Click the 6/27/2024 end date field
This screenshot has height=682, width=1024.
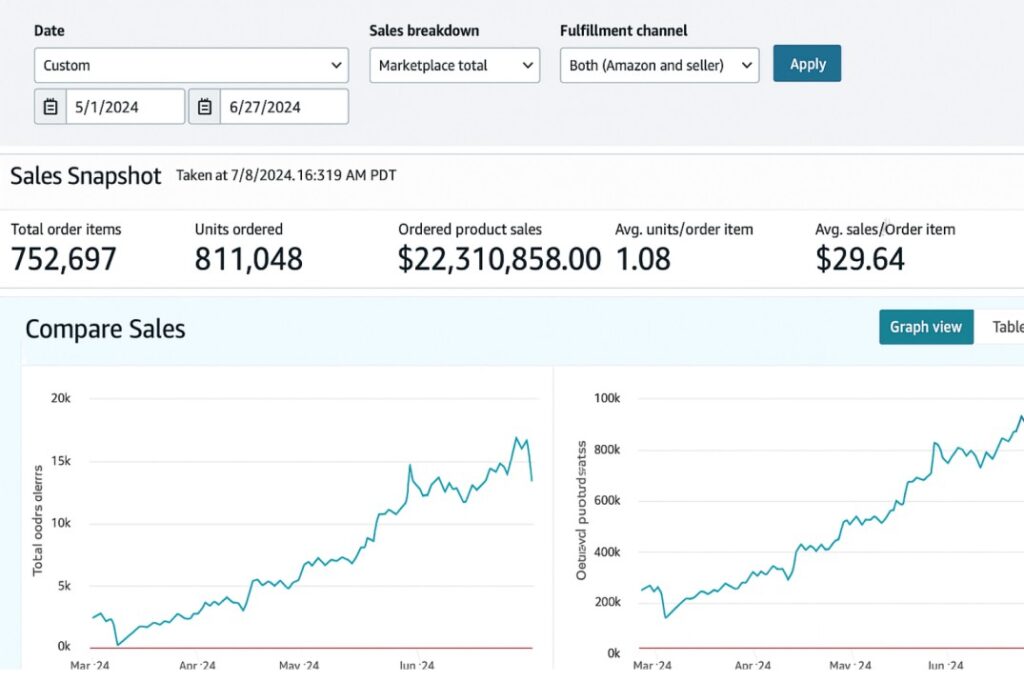coord(283,106)
